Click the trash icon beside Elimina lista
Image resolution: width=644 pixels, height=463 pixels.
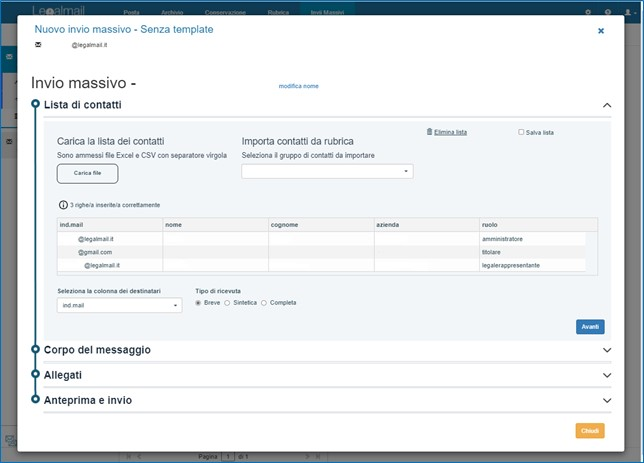pos(429,131)
